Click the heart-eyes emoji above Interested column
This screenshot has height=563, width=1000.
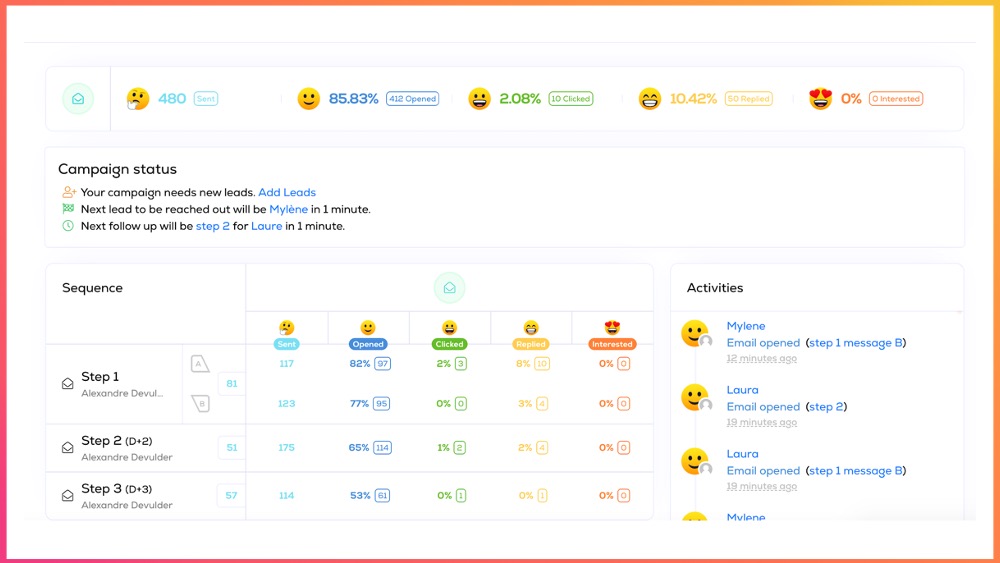point(612,328)
